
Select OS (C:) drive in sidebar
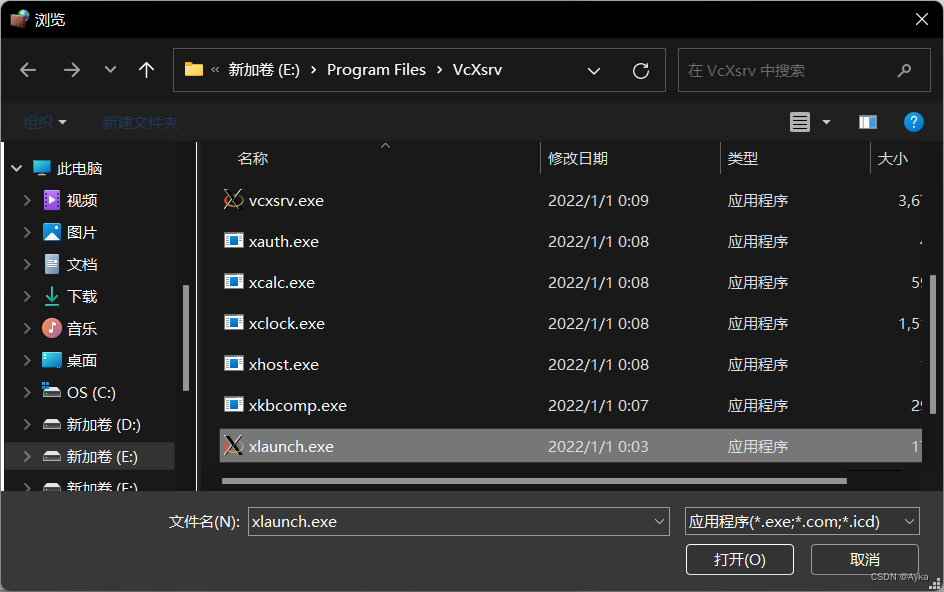(x=91, y=393)
